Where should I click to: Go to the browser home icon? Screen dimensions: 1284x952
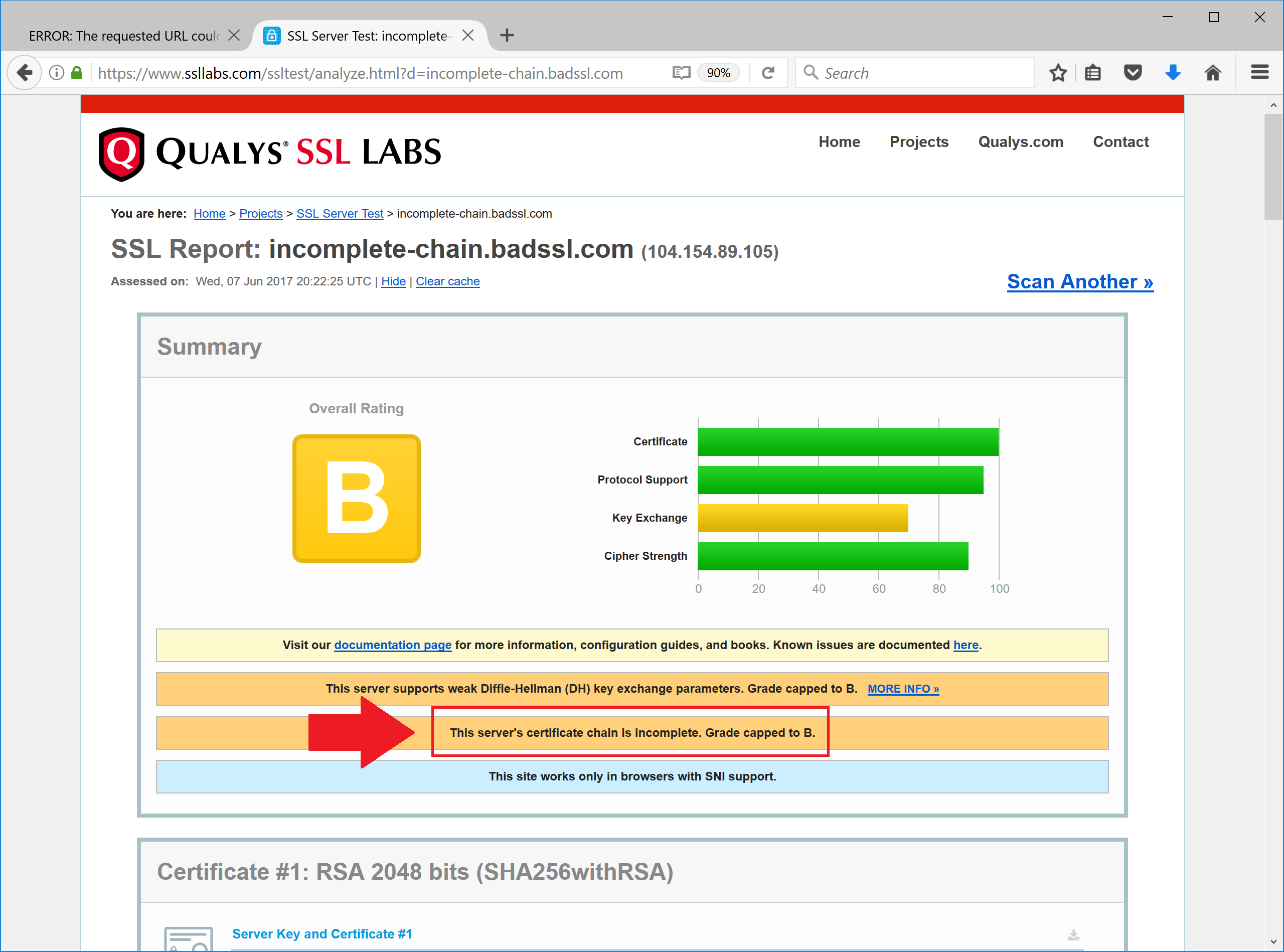pos(1213,73)
